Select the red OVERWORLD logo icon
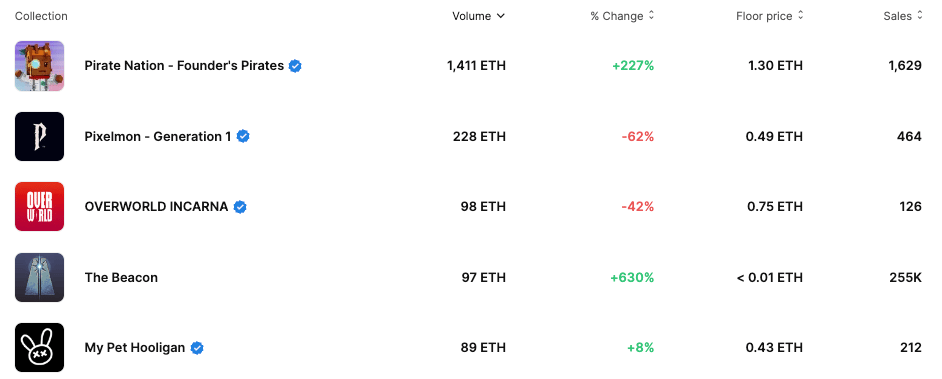Screen dimensions: 942x379 click(39, 207)
